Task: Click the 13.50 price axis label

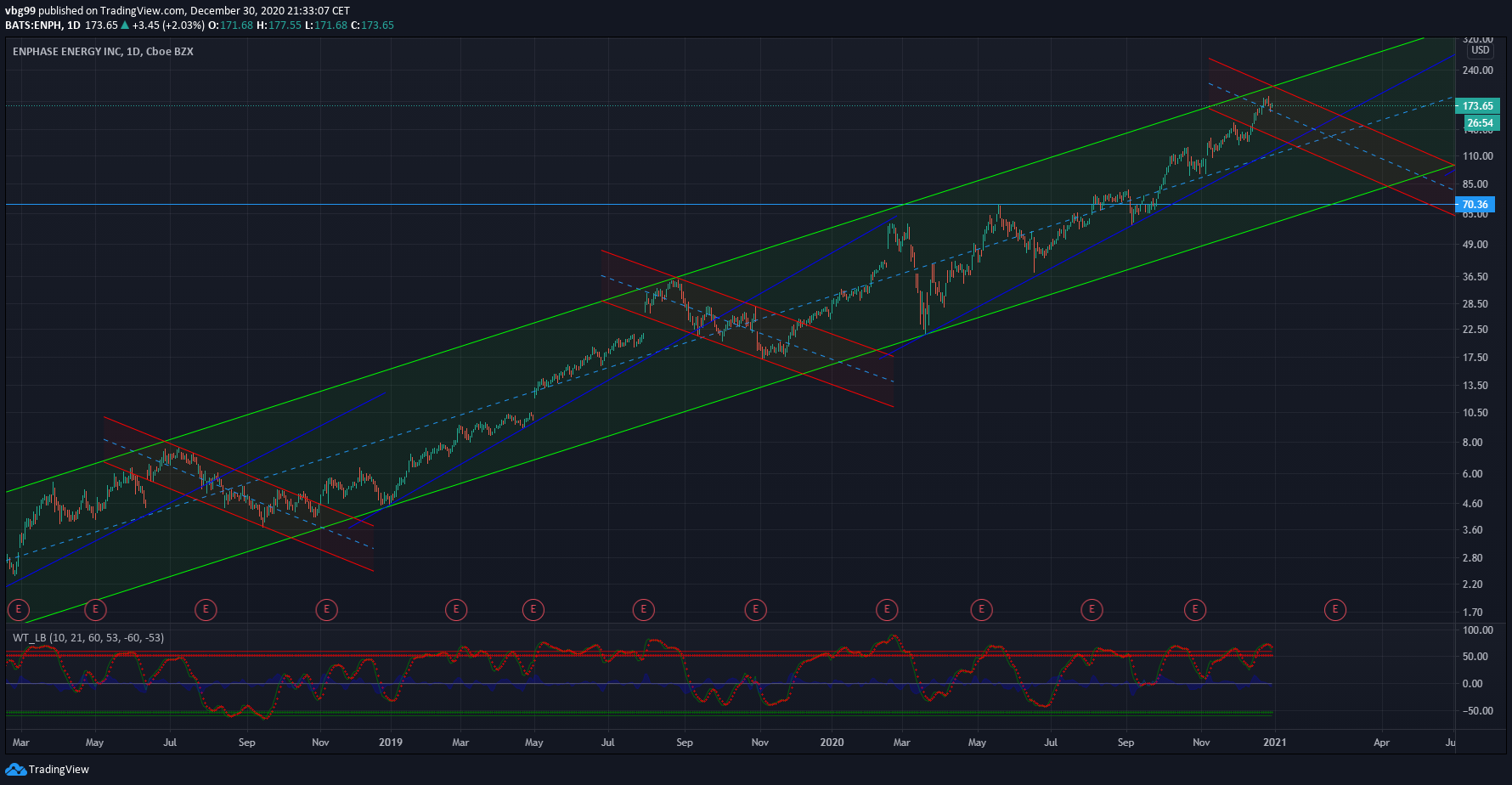Action: [1475, 386]
